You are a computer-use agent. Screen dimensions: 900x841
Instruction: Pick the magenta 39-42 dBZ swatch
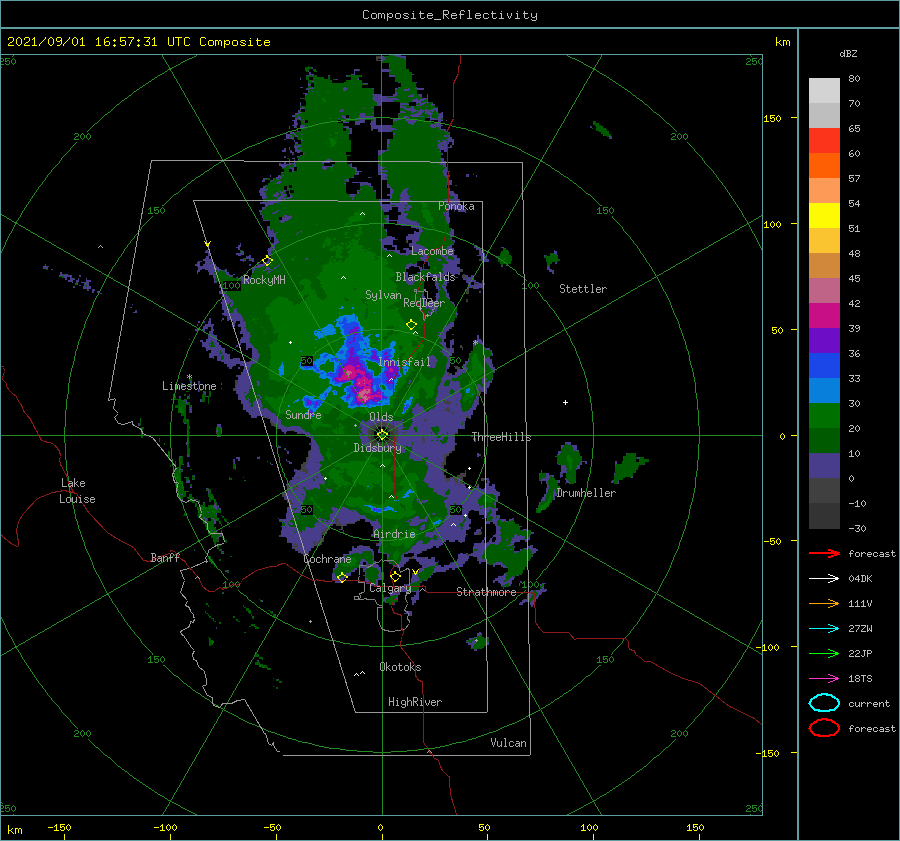tap(824, 316)
